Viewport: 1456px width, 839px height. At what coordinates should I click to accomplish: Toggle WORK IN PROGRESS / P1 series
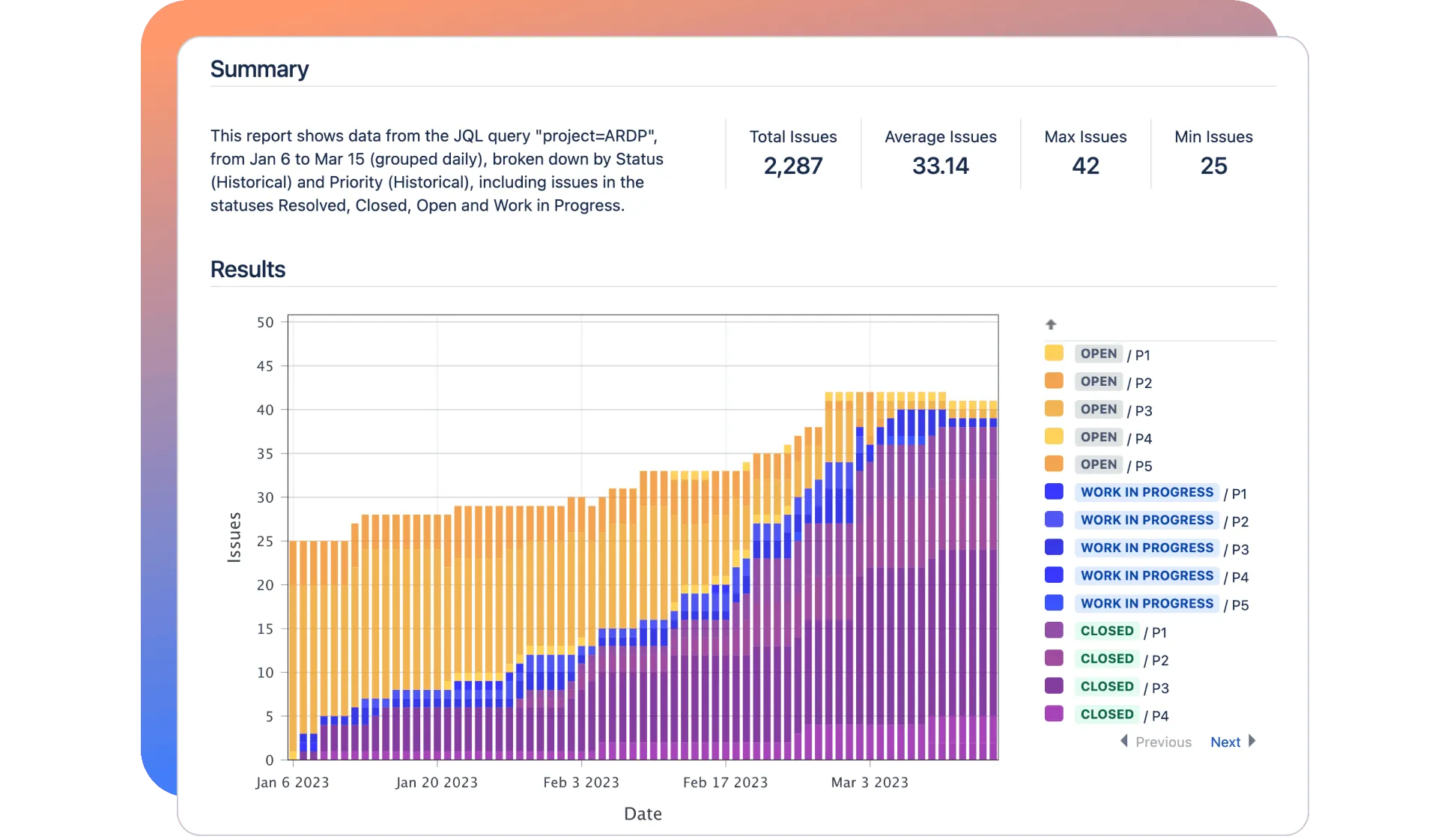(x=1054, y=491)
